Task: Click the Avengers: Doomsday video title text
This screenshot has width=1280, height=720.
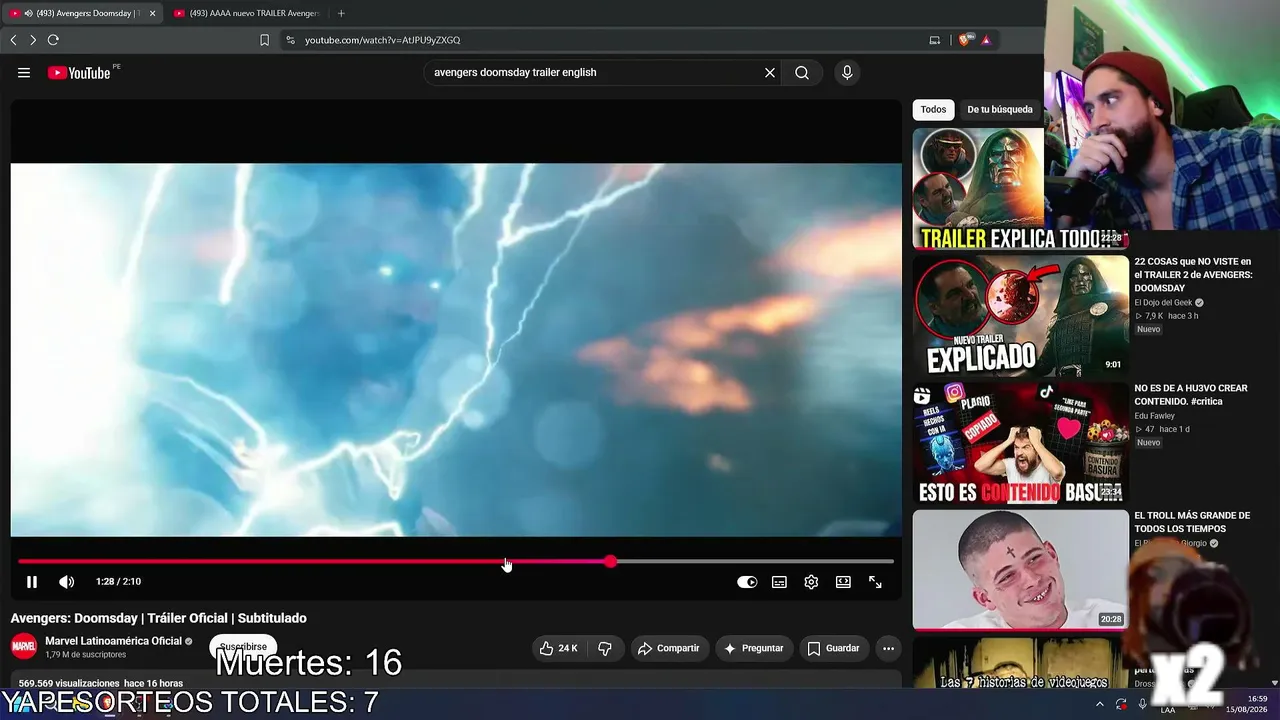Action: (x=159, y=618)
